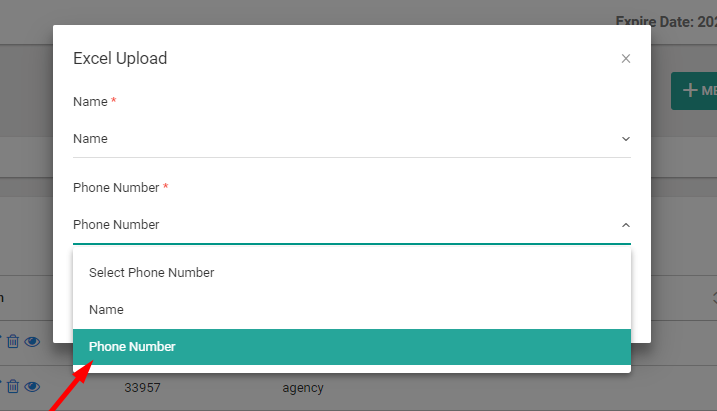
Task: Click the Expire Date text in the header
Action: point(666,21)
